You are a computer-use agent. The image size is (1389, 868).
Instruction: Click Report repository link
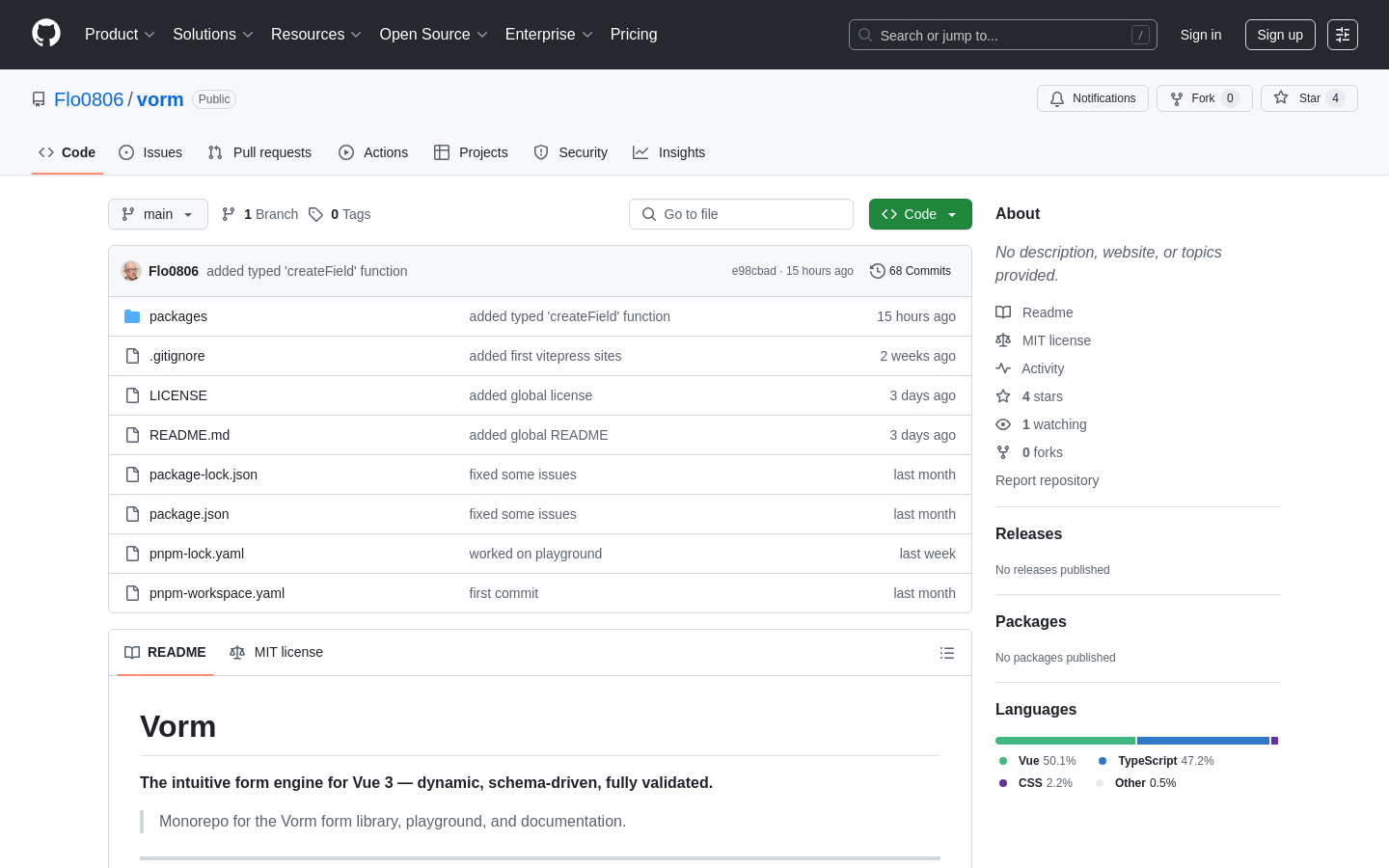[x=1047, y=480]
